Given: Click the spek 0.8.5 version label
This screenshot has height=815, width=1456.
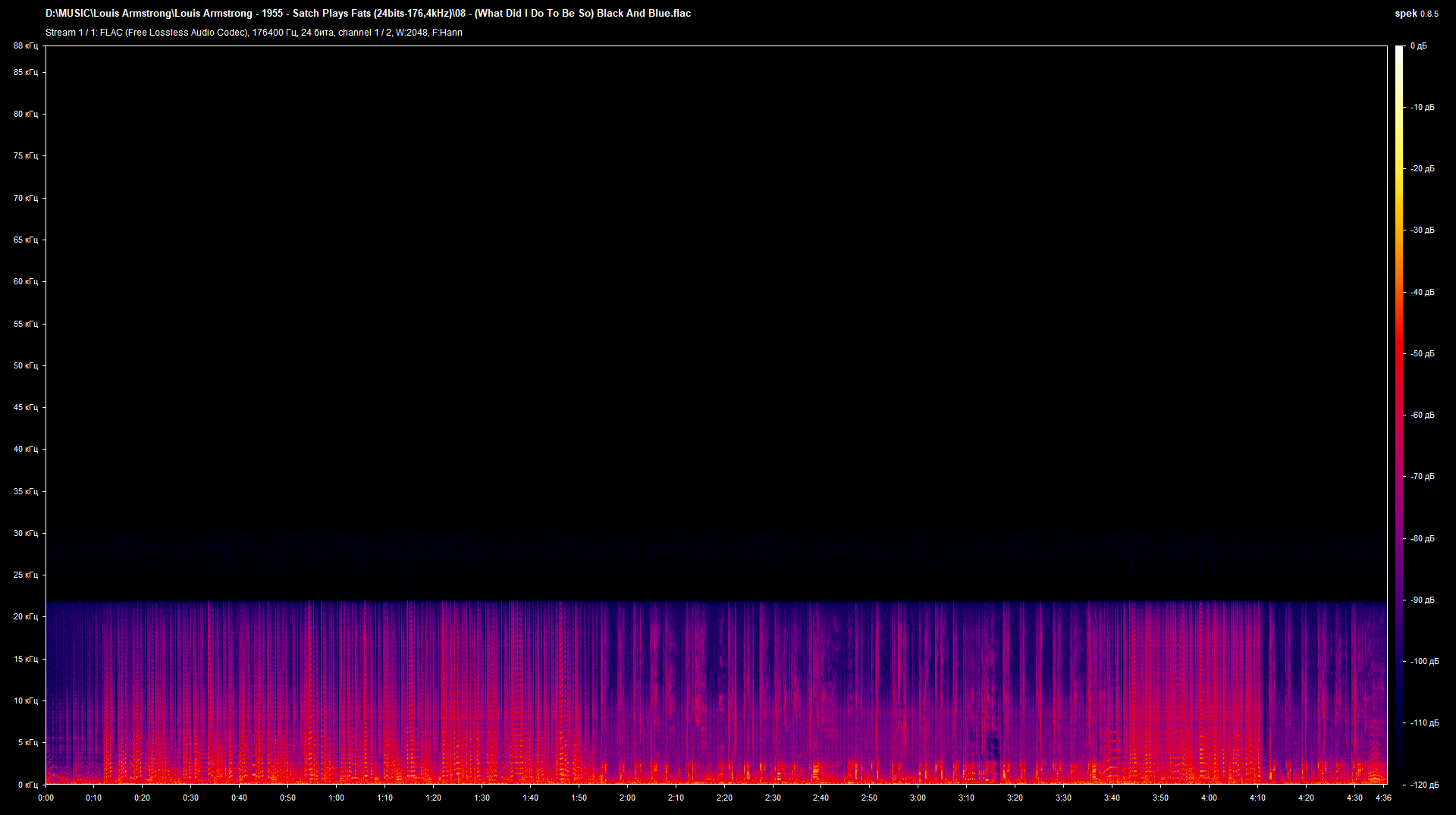Looking at the screenshot, I should [1417, 13].
